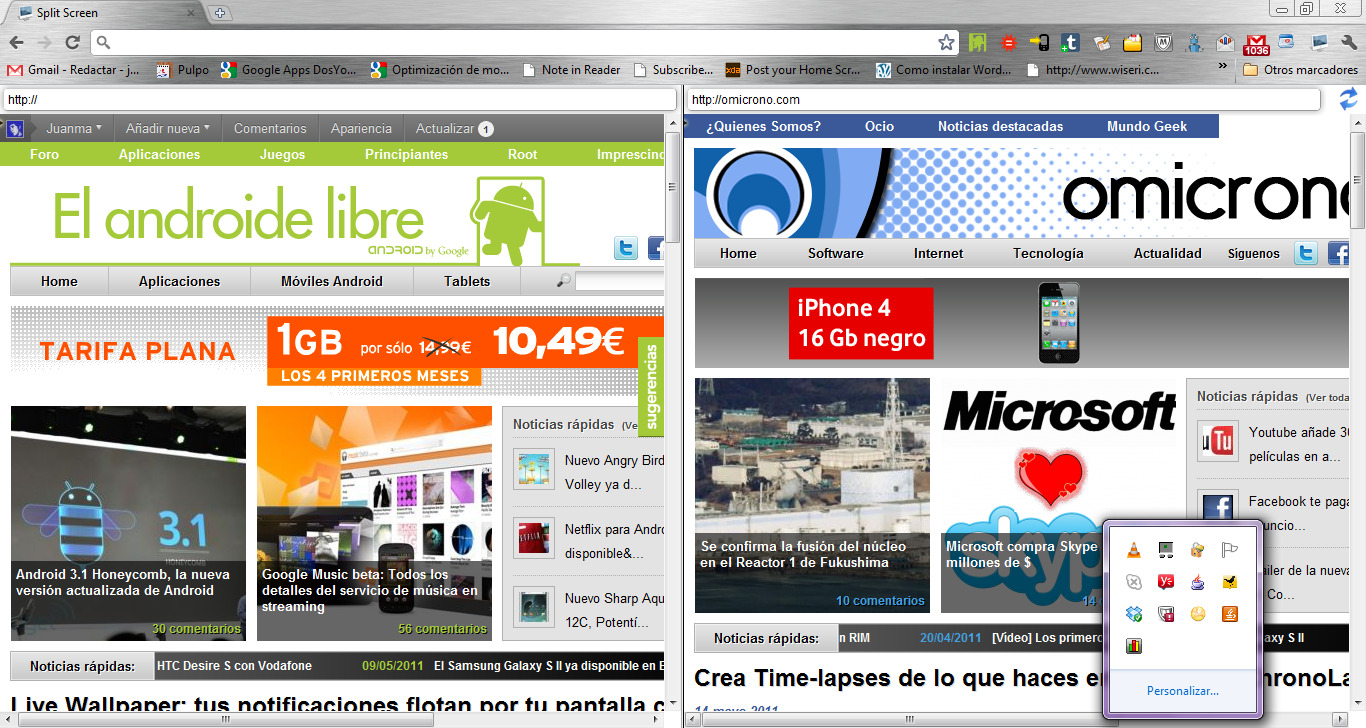Viewport: 1366px width, 728px height.
Task: Open Dropbox from the notification overflow panel
Action: coord(1133,613)
